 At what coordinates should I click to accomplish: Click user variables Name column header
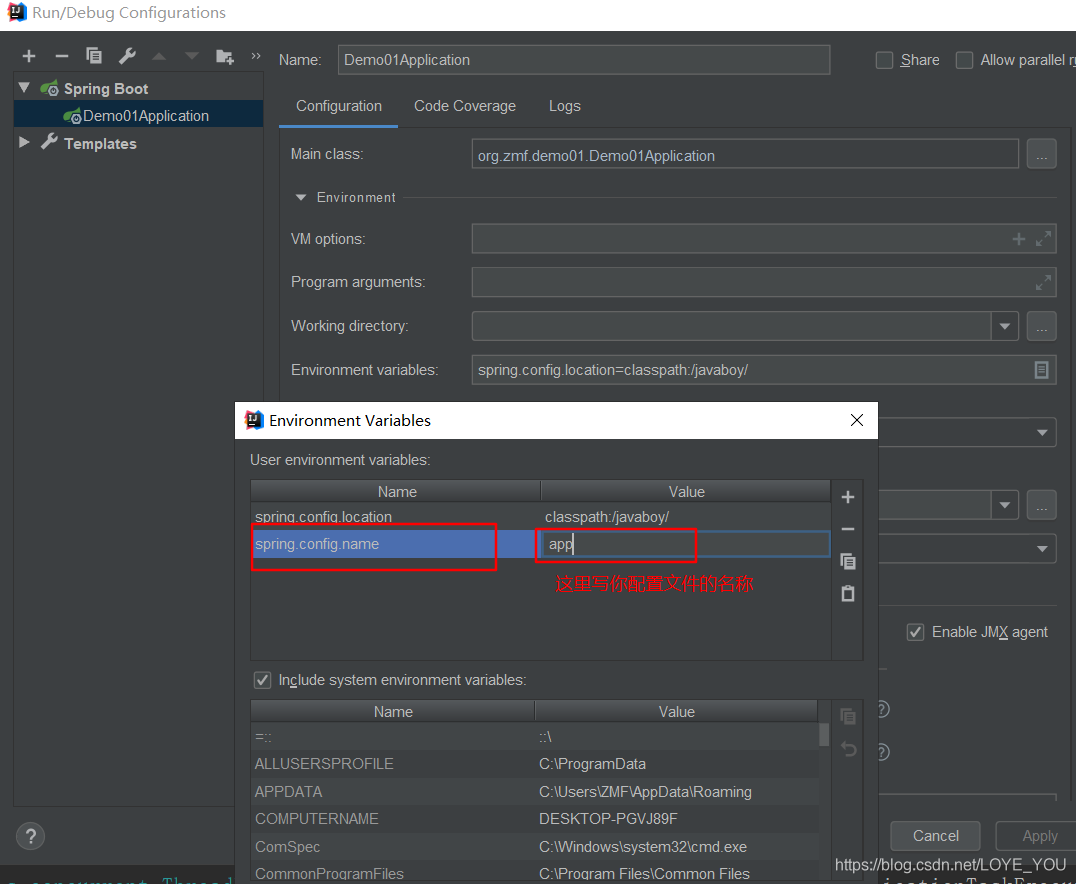pyautogui.click(x=396, y=491)
